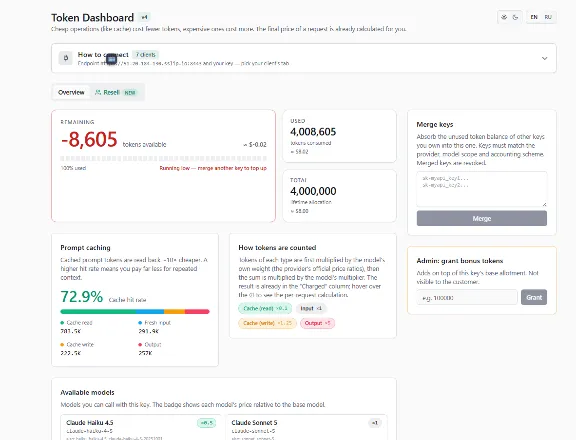Focus the bonus tokens amount field
The width and height of the screenshot is (576, 440).
(x=467, y=297)
